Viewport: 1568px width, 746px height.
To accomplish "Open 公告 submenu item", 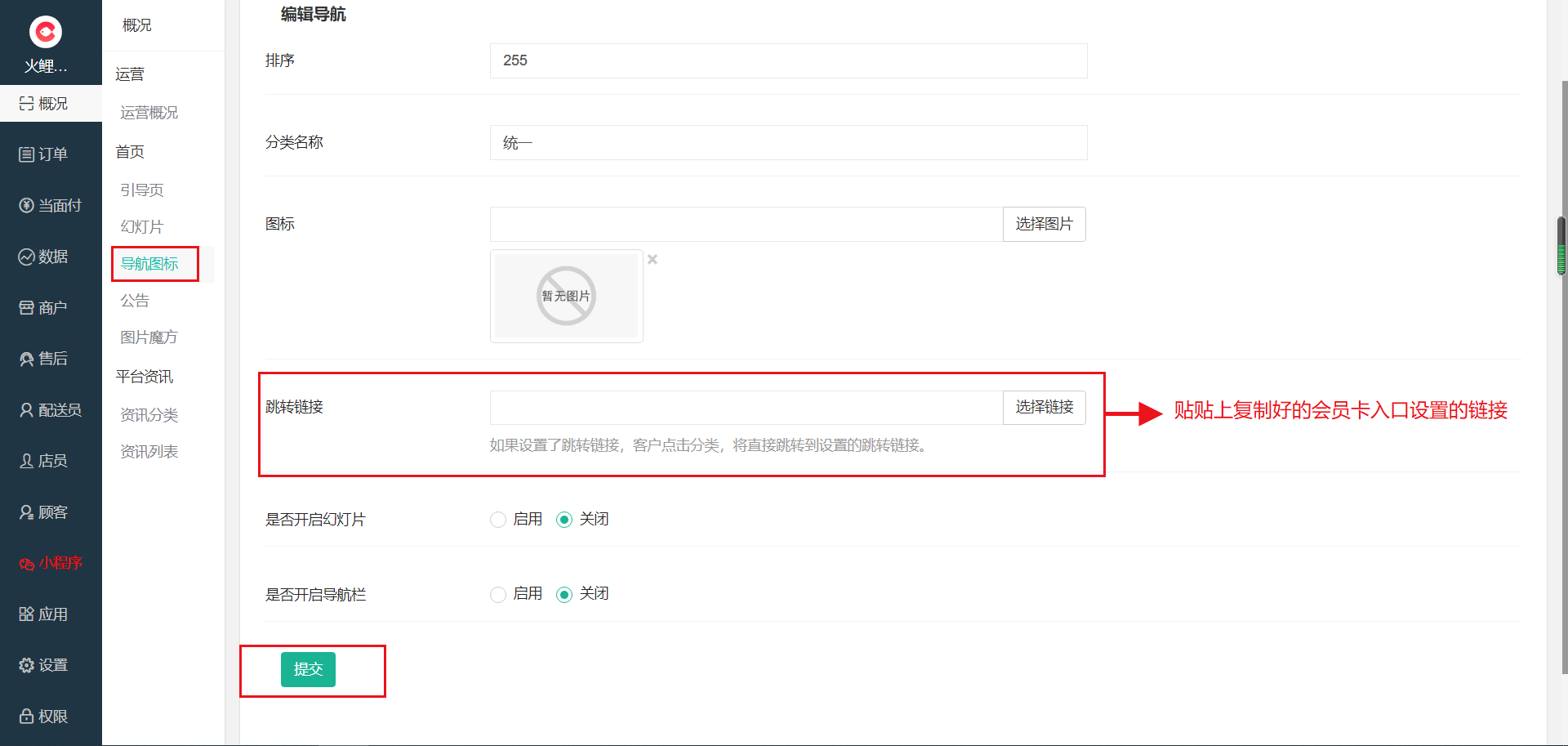I will (135, 301).
